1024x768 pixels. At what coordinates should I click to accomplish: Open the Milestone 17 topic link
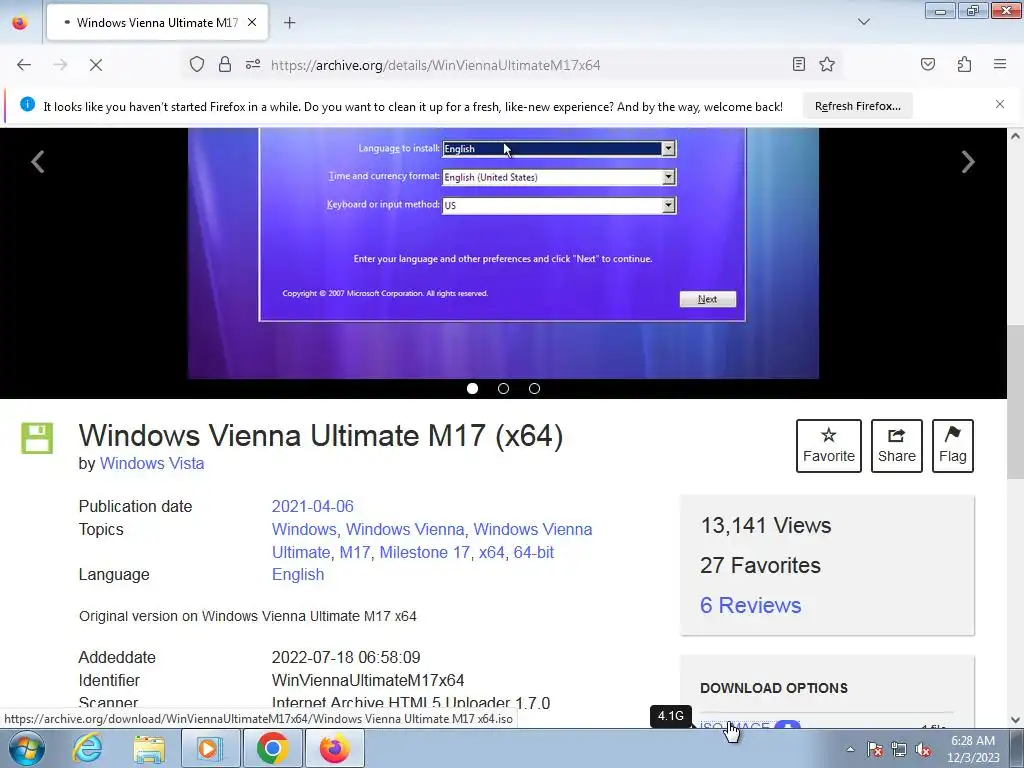tap(424, 552)
